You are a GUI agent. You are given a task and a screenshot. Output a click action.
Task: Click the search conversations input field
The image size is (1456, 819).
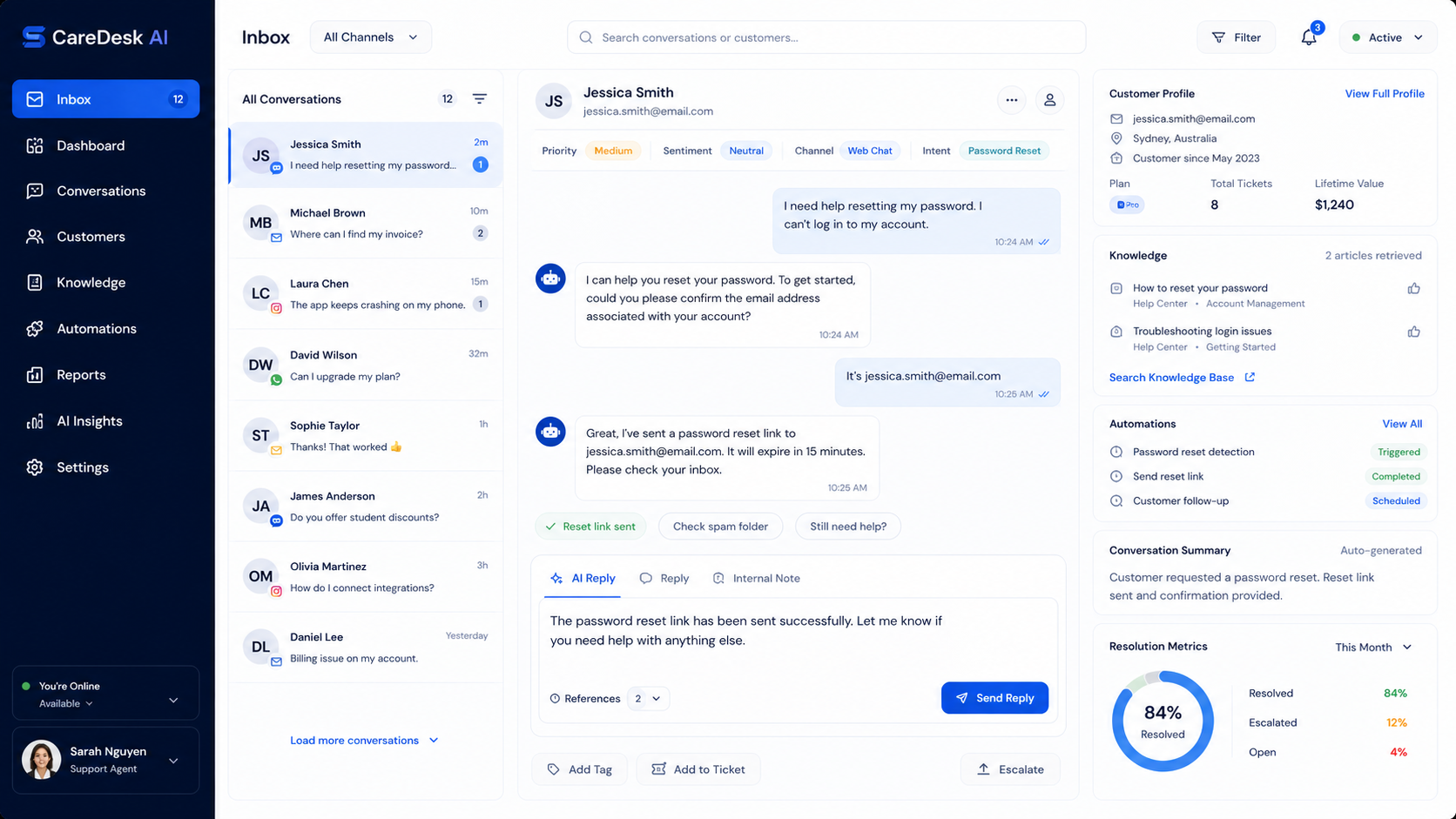click(826, 37)
